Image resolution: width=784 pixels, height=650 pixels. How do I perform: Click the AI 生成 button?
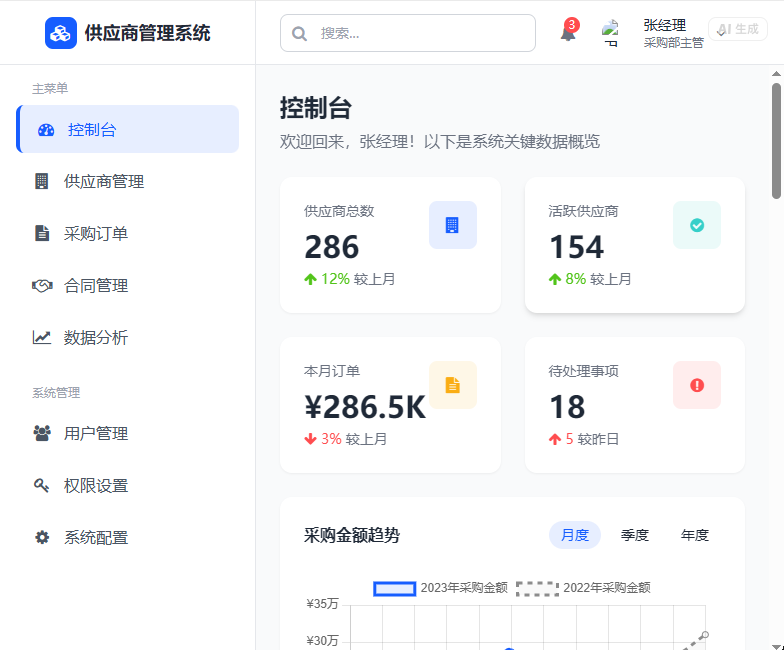click(738, 29)
